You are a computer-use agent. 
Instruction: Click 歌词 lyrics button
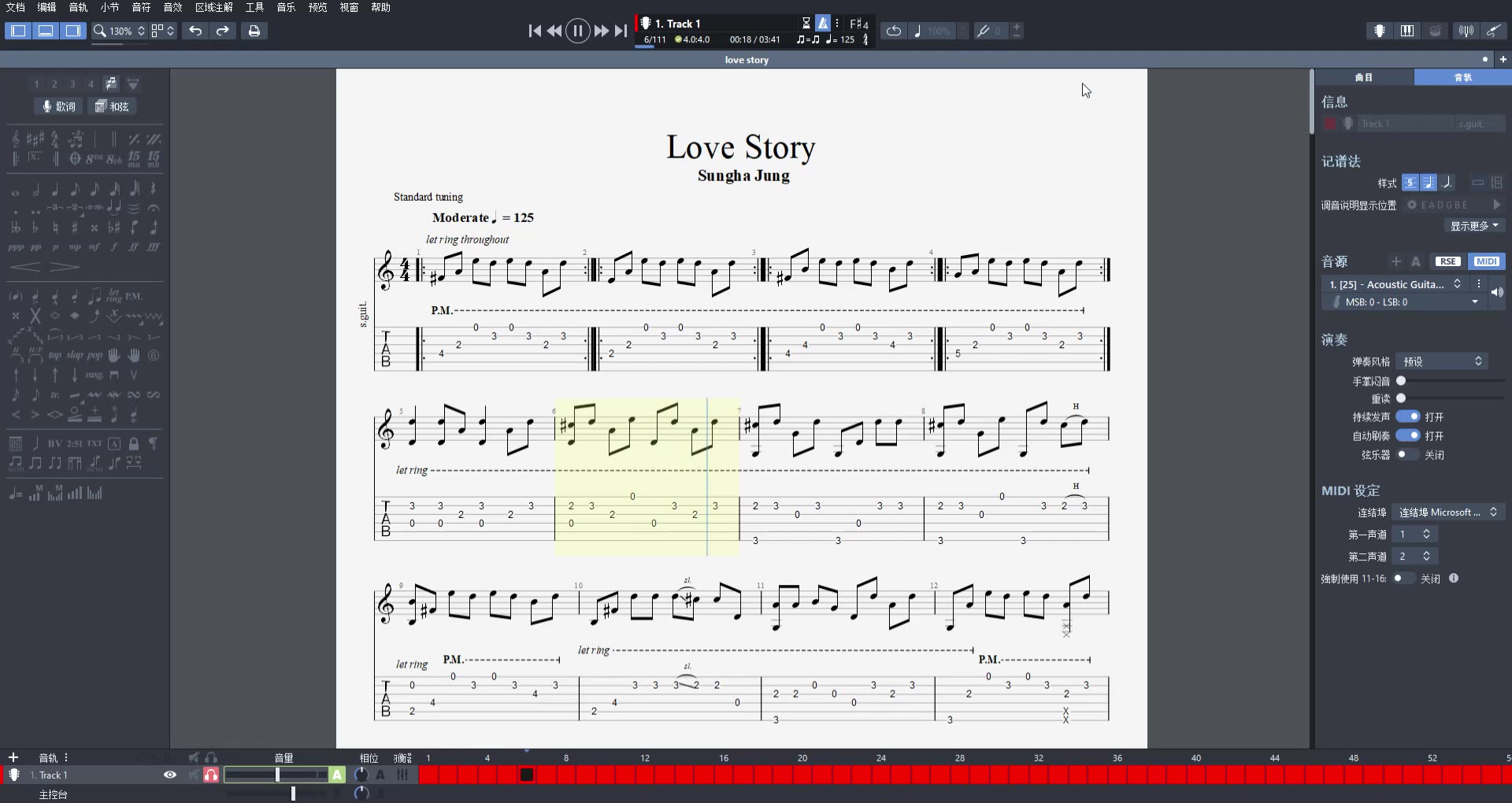coord(59,106)
